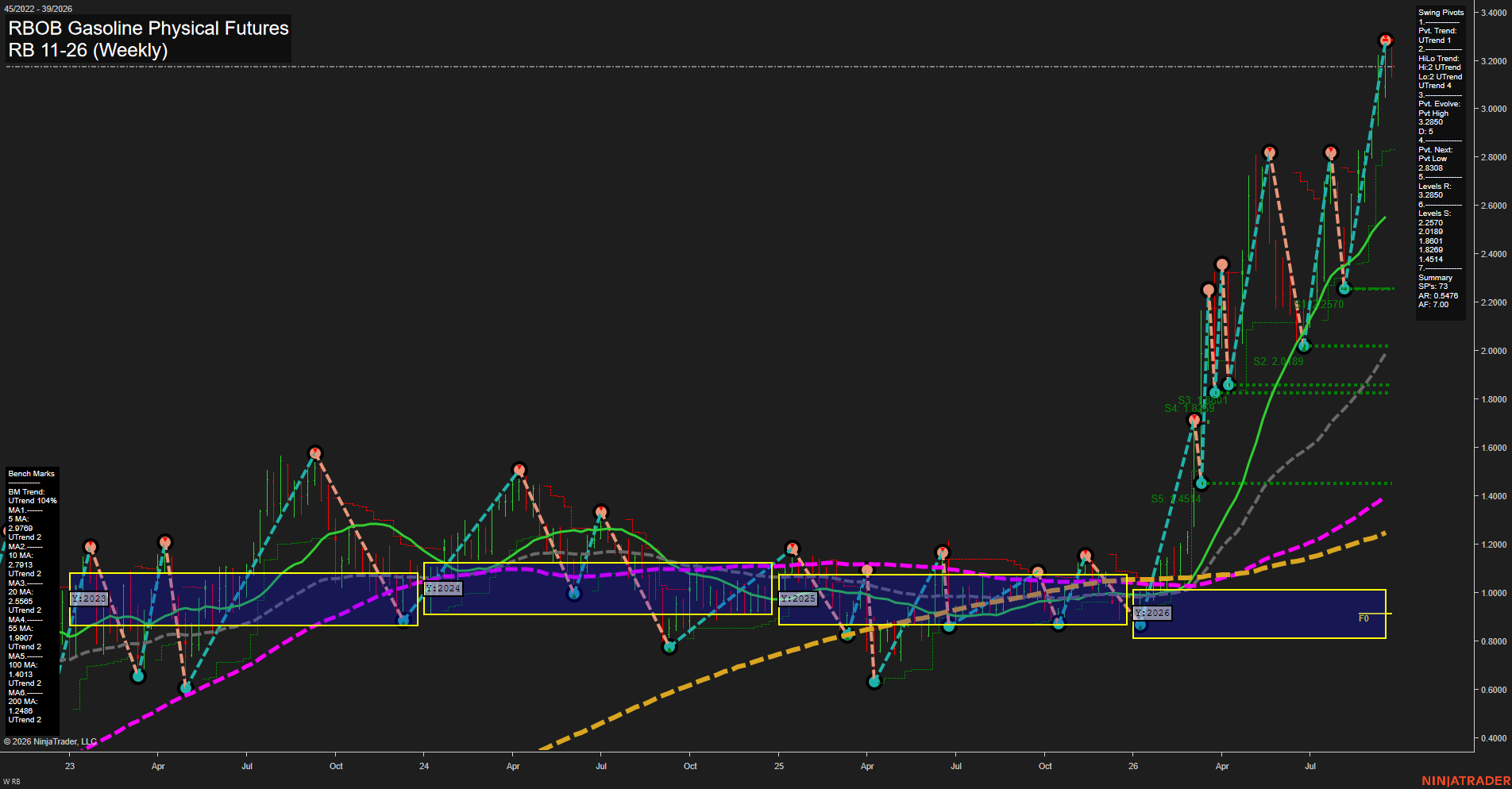Click the 200 MA value 1.2486

tap(21, 711)
